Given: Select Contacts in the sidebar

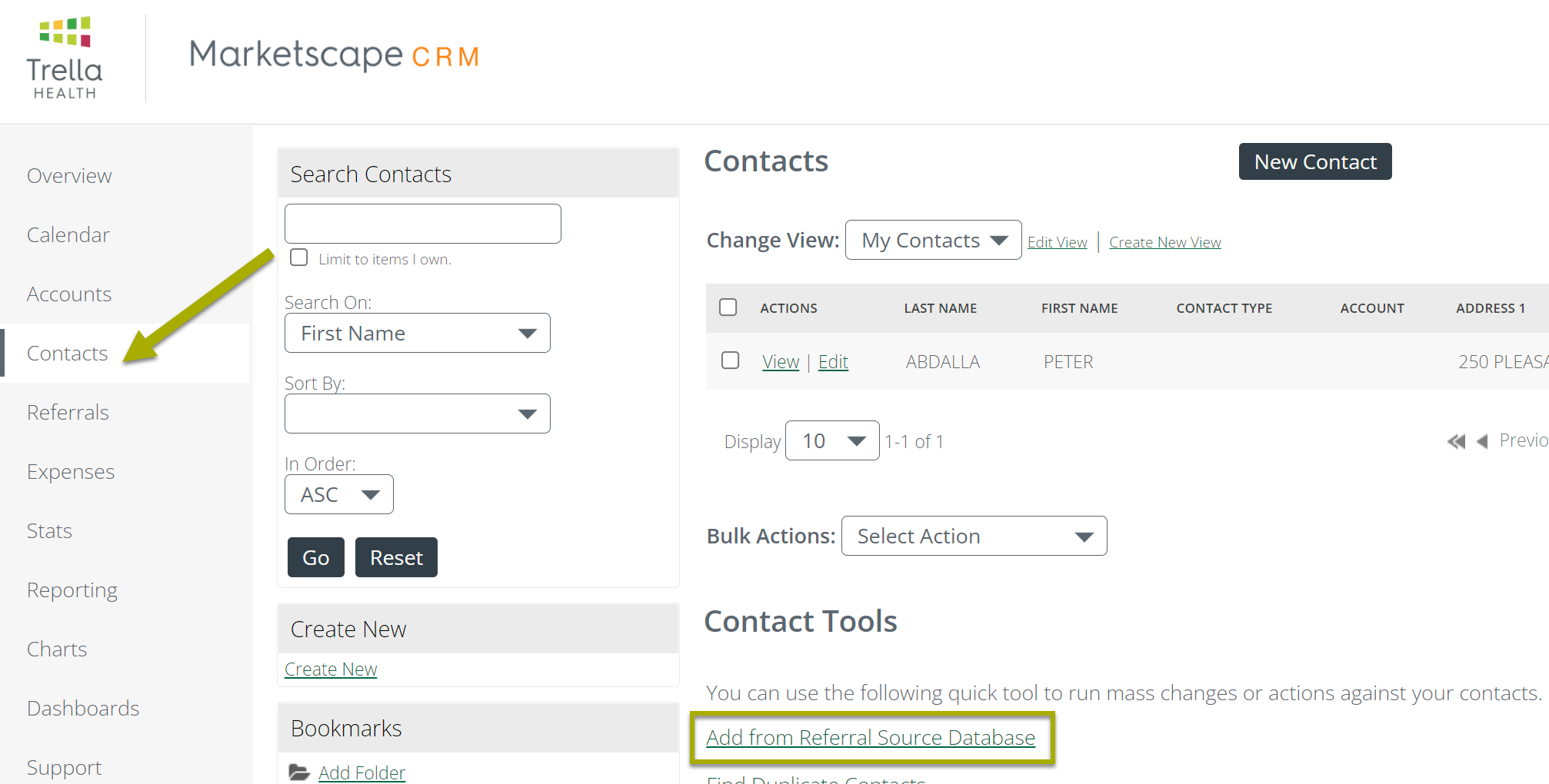Looking at the screenshot, I should pos(68,354).
